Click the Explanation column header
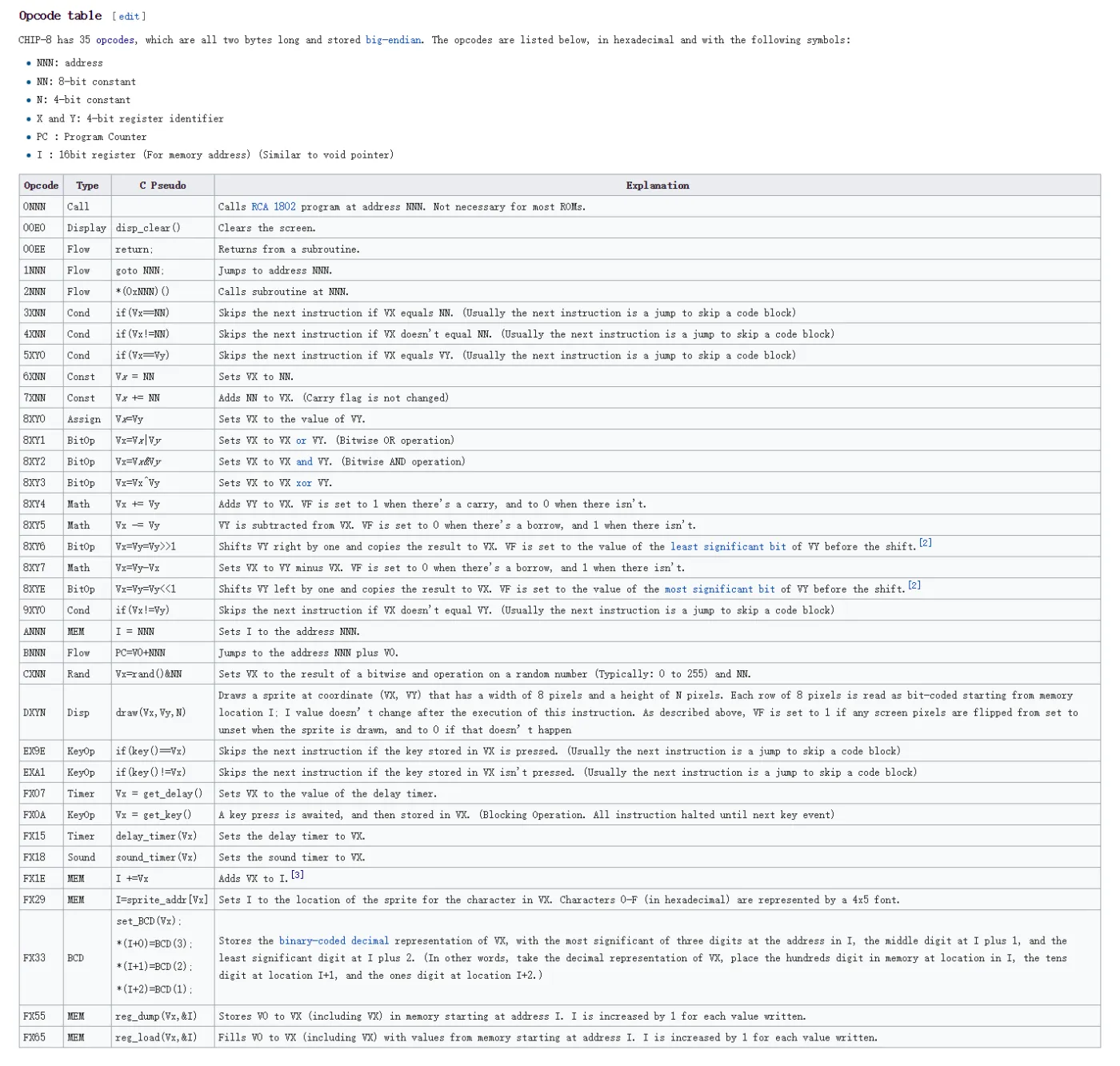The height and width of the screenshot is (1066, 1120). [658, 186]
